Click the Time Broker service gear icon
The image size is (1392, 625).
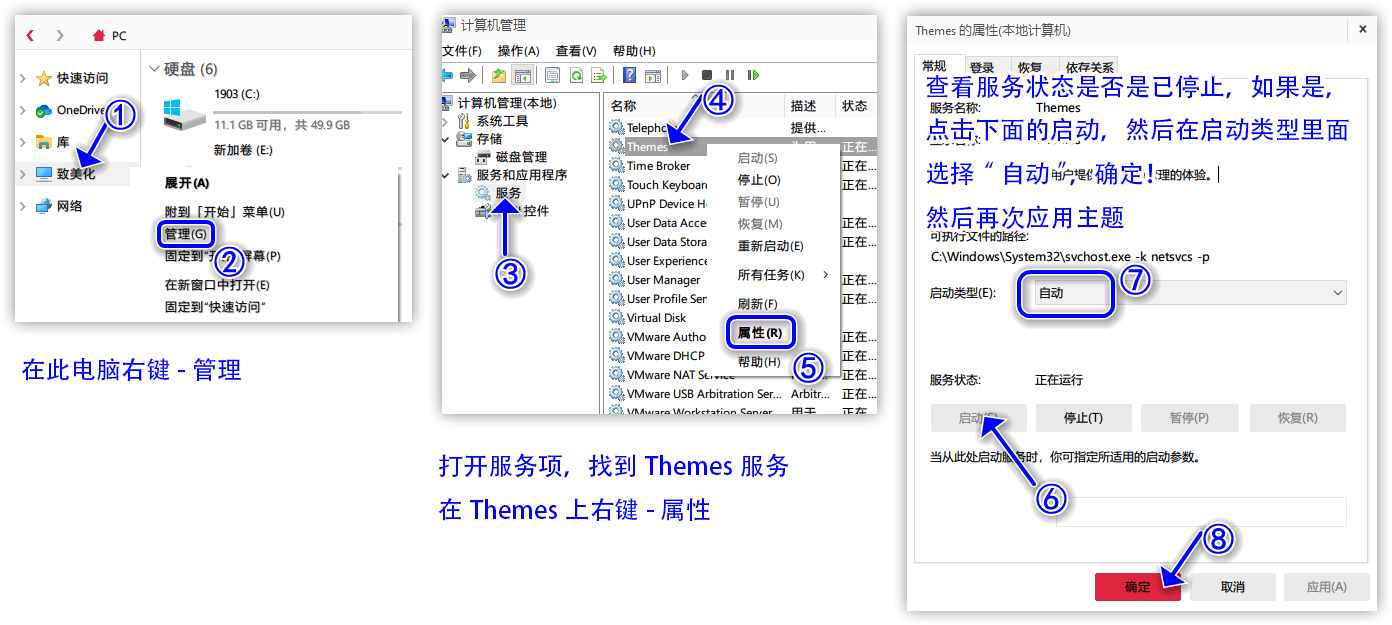coord(616,166)
